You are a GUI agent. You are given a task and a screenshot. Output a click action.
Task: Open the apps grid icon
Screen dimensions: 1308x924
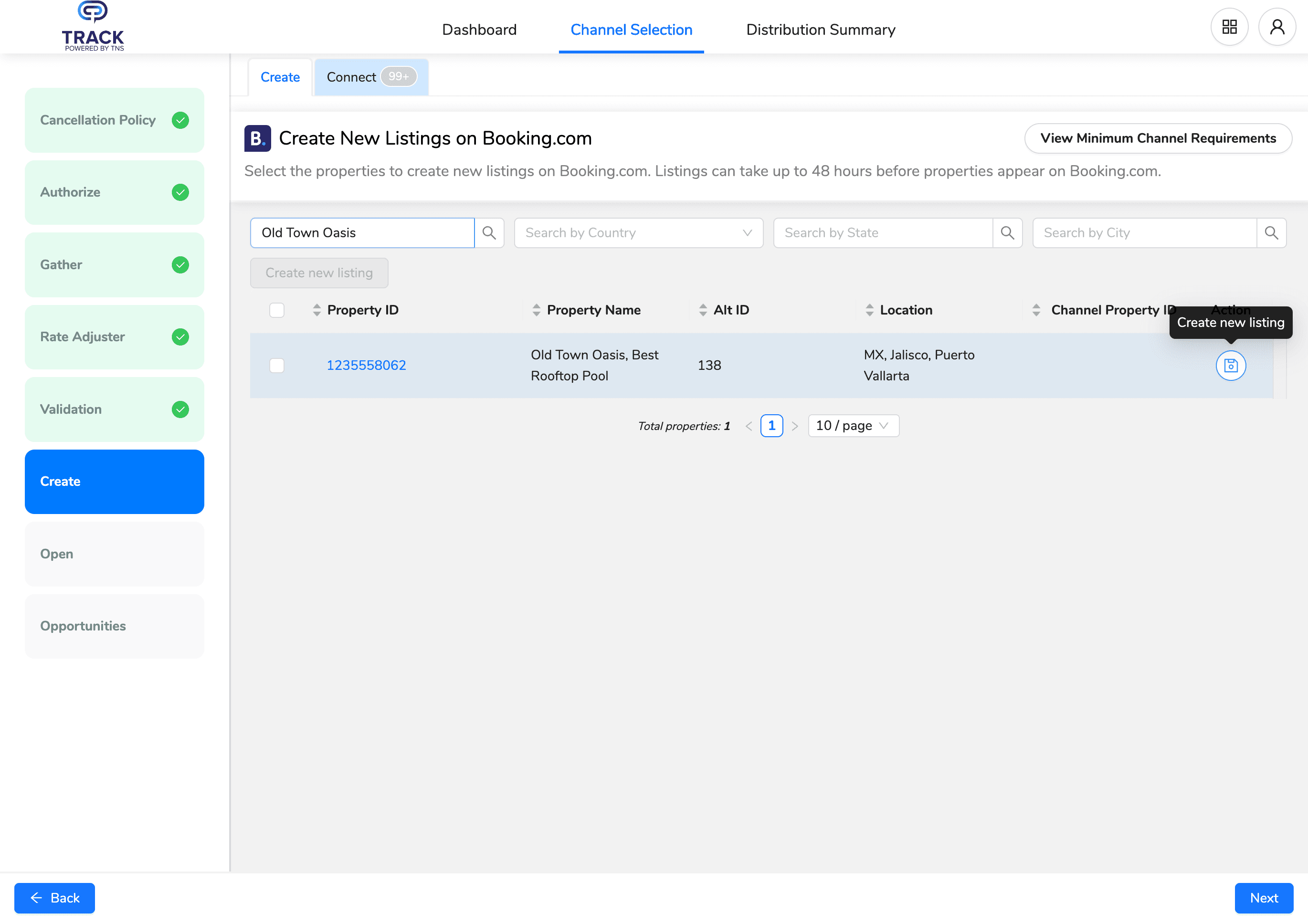click(1229, 27)
